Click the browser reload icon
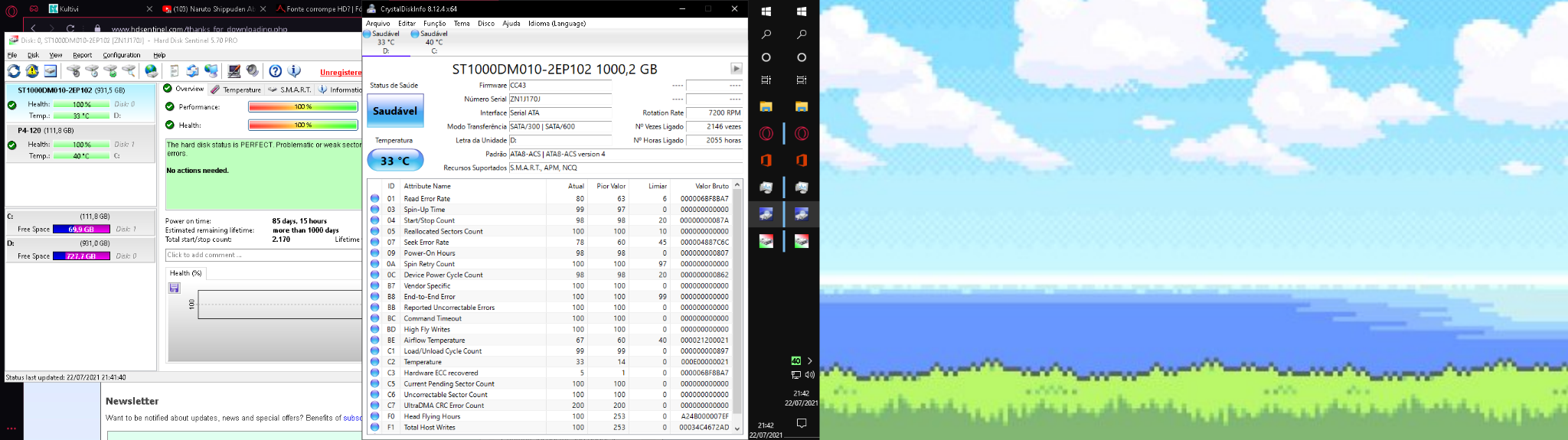The height and width of the screenshot is (440, 1568). coord(70,28)
